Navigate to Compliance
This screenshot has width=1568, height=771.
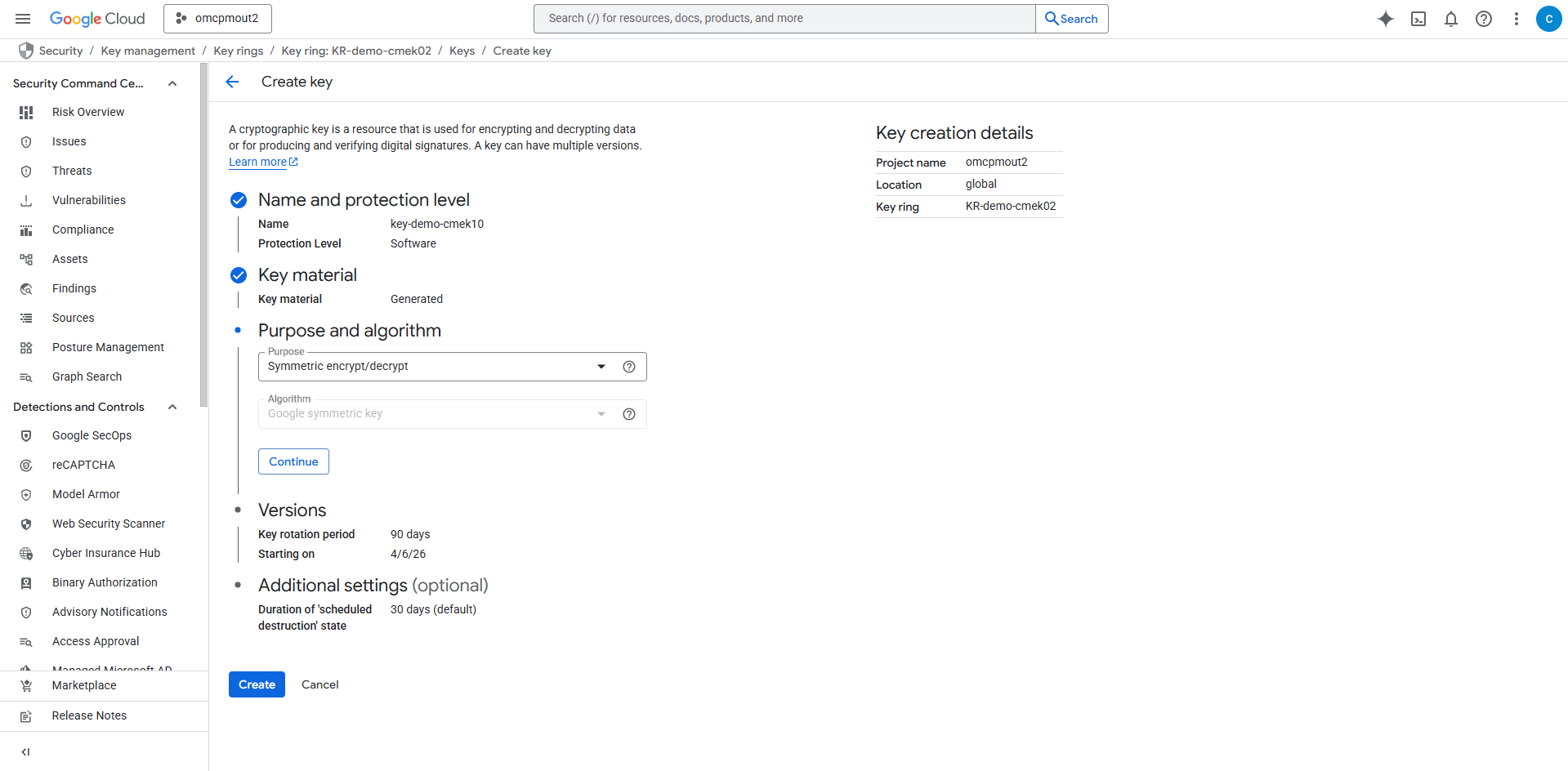coord(83,230)
